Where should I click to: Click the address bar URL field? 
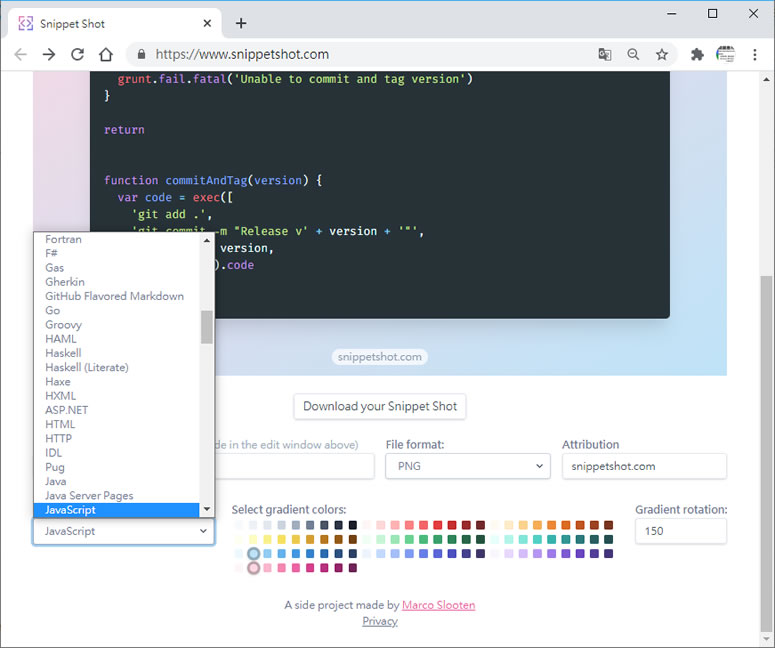click(x=366, y=54)
